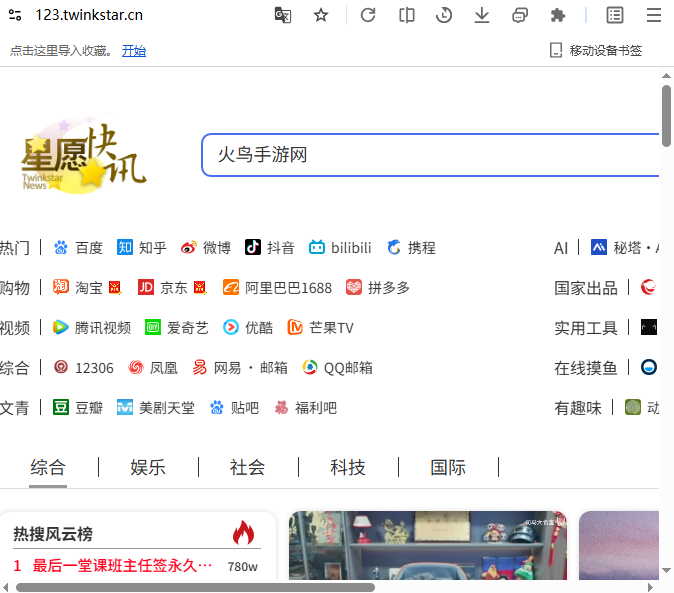674x593 pixels.
Task: Click the vertical scrollbar thumb
Action: tap(666, 116)
